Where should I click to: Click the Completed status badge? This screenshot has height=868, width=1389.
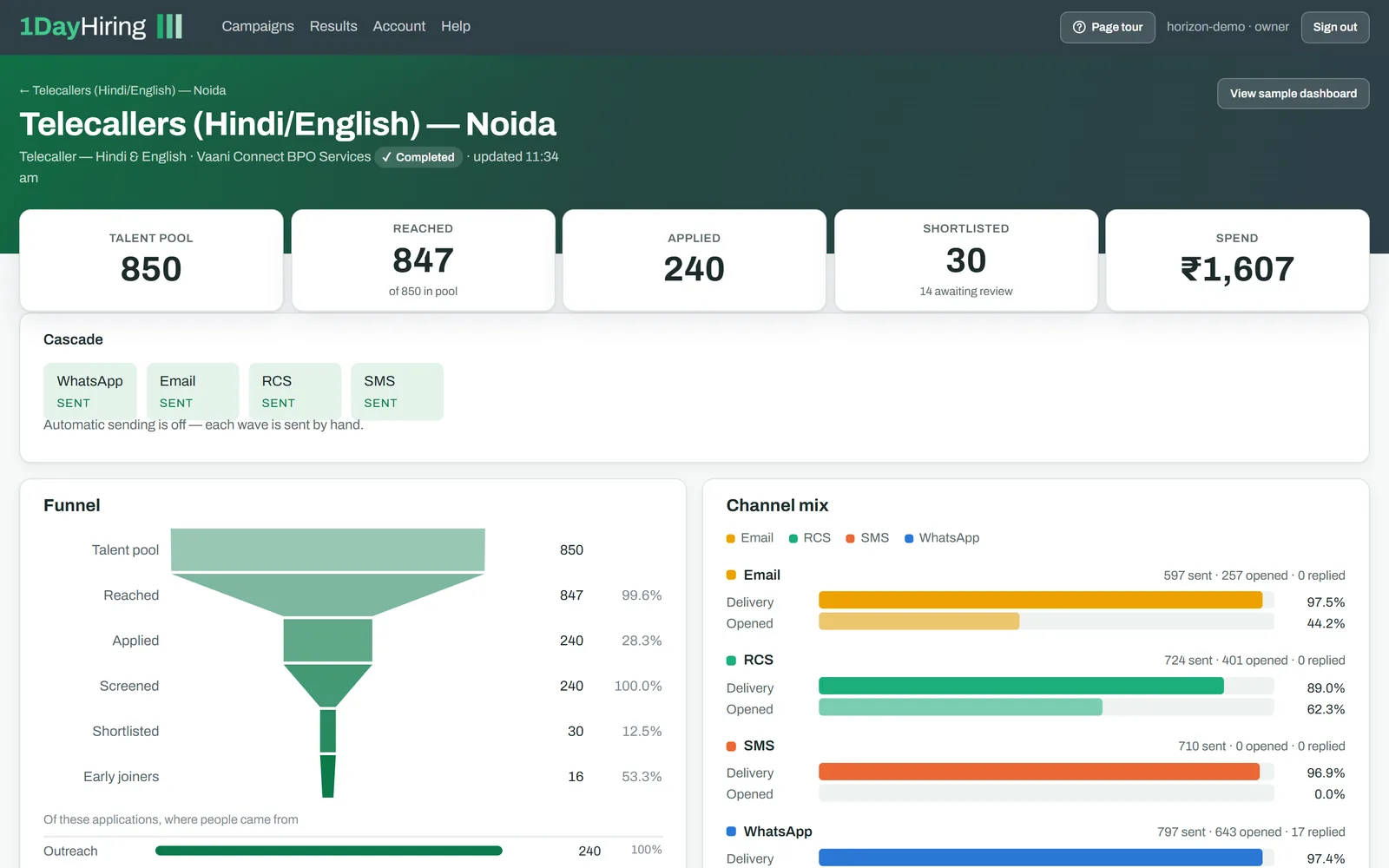point(418,157)
